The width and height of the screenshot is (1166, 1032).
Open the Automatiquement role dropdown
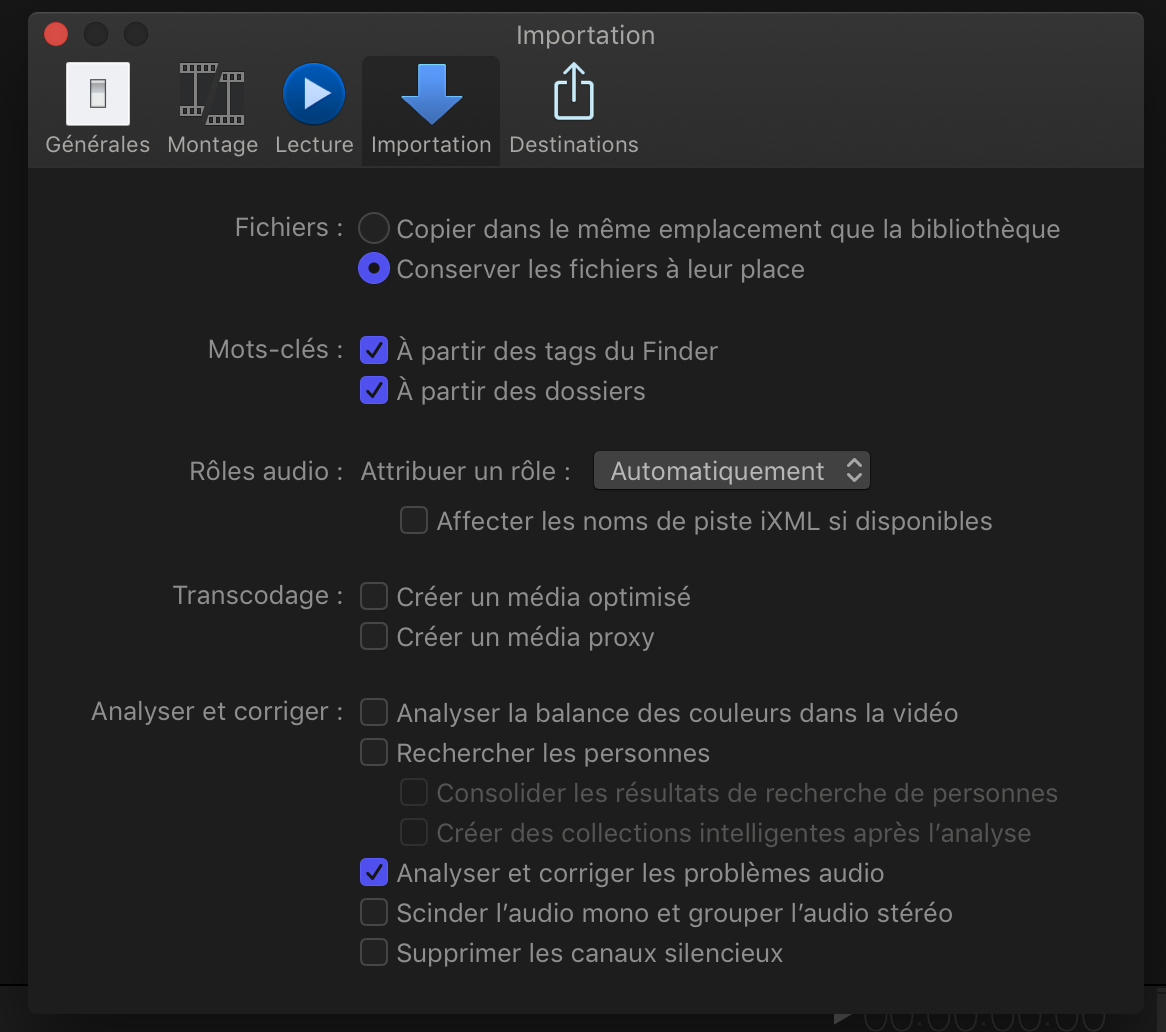pos(732,471)
